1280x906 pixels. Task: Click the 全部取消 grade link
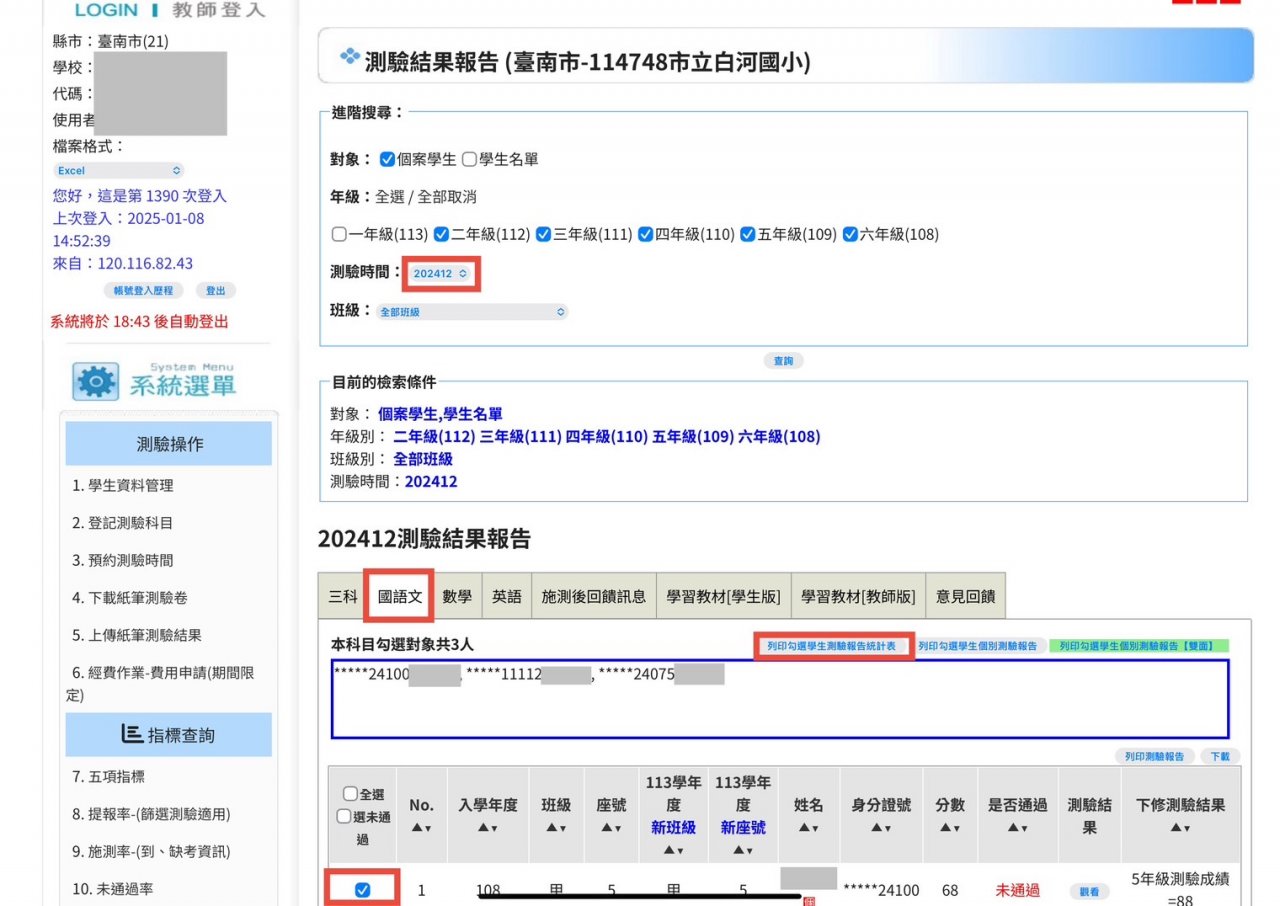tap(447, 197)
